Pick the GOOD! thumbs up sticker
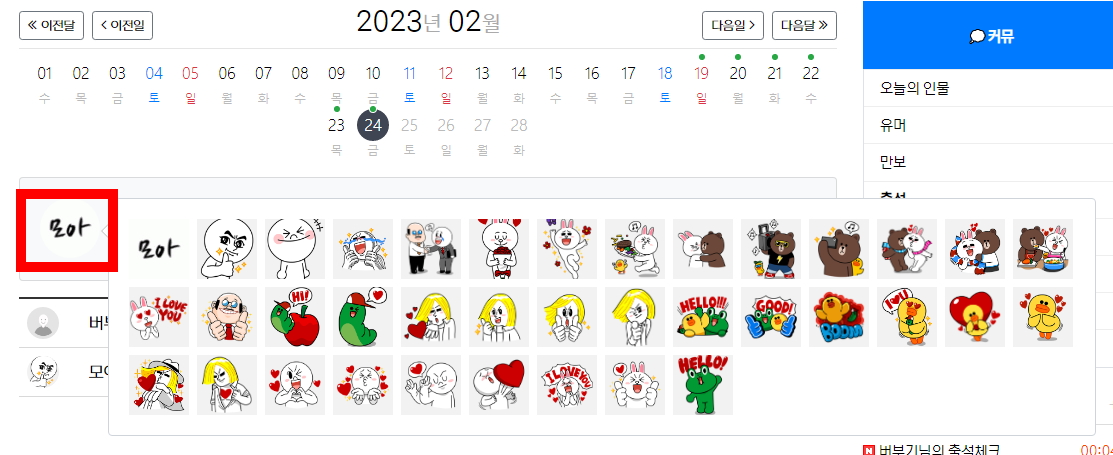Viewport: 1113px width, 455px height. pos(771,317)
